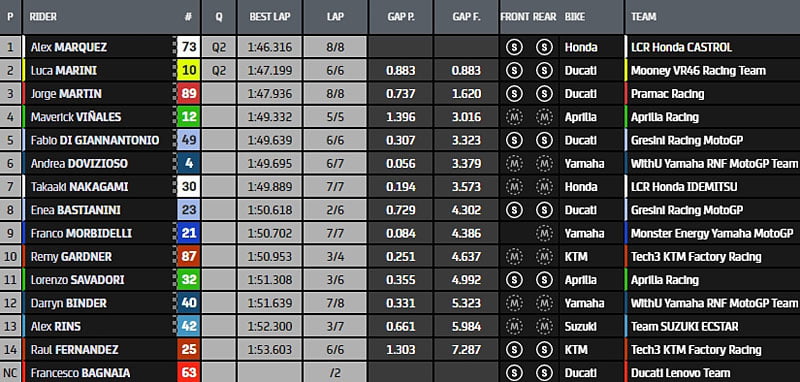The image size is (800, 382).
Task: Click Andrea Dovizioso's rear medium tyre icon
Action: [544, 164]
